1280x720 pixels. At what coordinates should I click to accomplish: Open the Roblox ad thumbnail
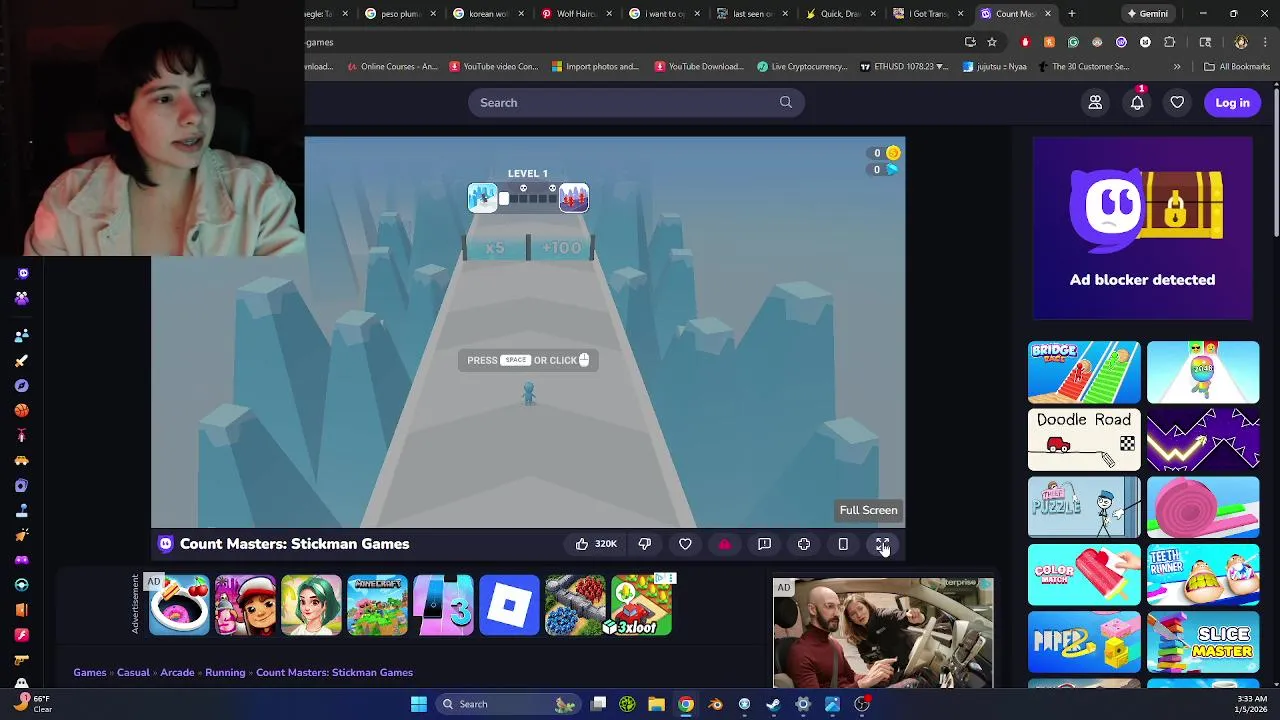509,605
